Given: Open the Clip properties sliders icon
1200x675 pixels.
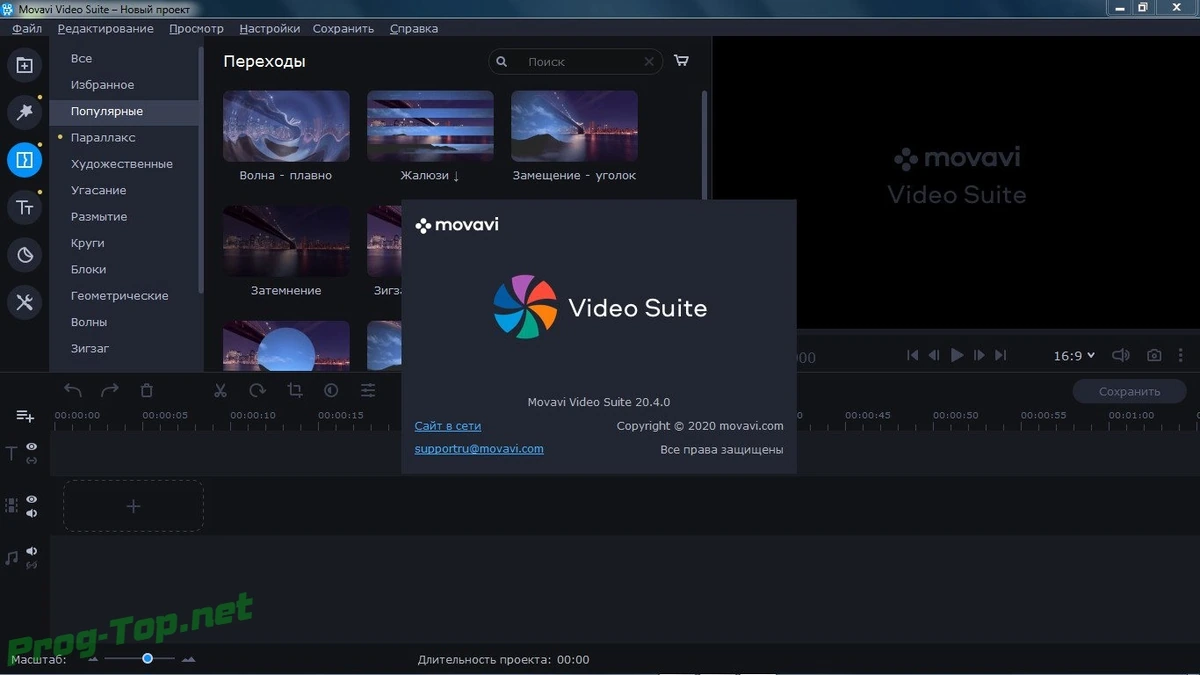Looking at the screenshot, I should (x=368, y=390).
